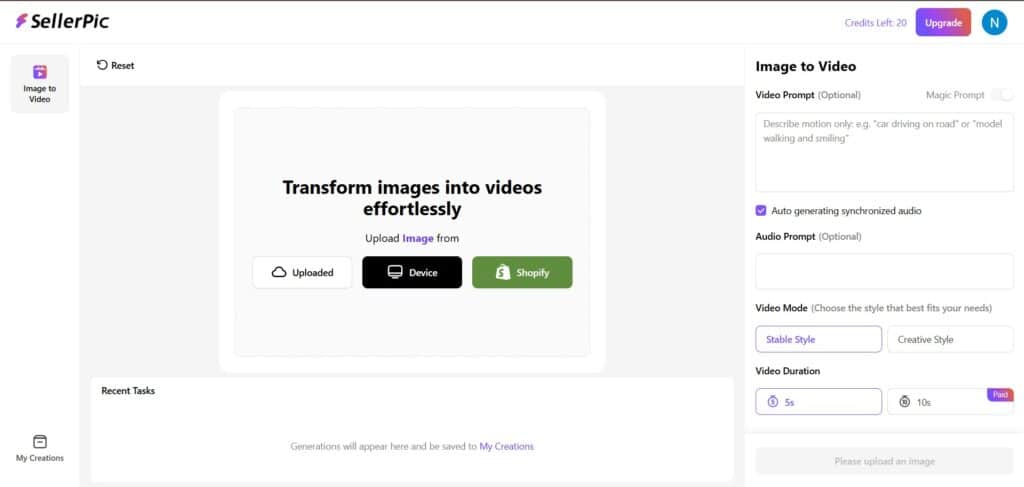Upload image from Shopify
Viewport: 1024px width, 487px height.
point(522,272)
